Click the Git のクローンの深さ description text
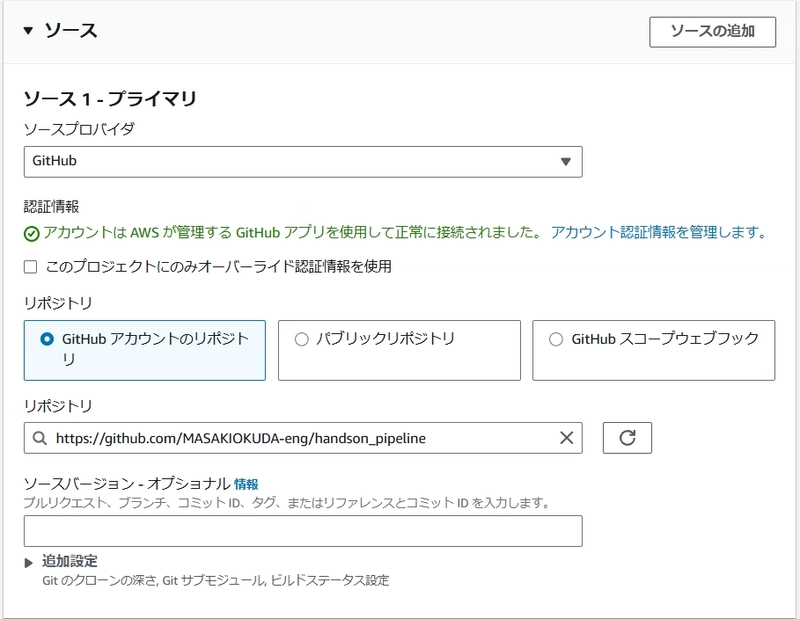 point(215,581)
